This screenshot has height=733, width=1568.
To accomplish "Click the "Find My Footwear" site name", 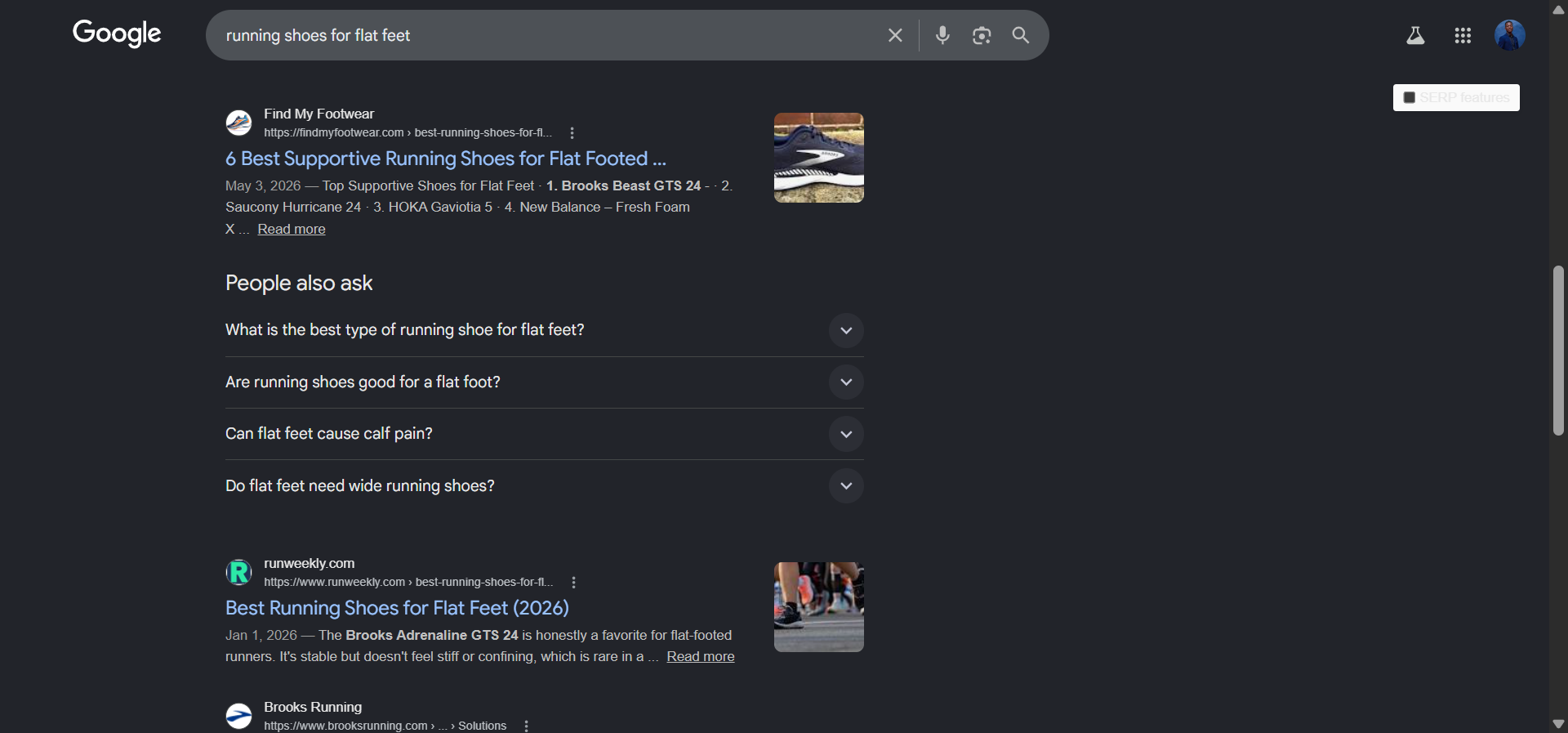I will (318, 114).
